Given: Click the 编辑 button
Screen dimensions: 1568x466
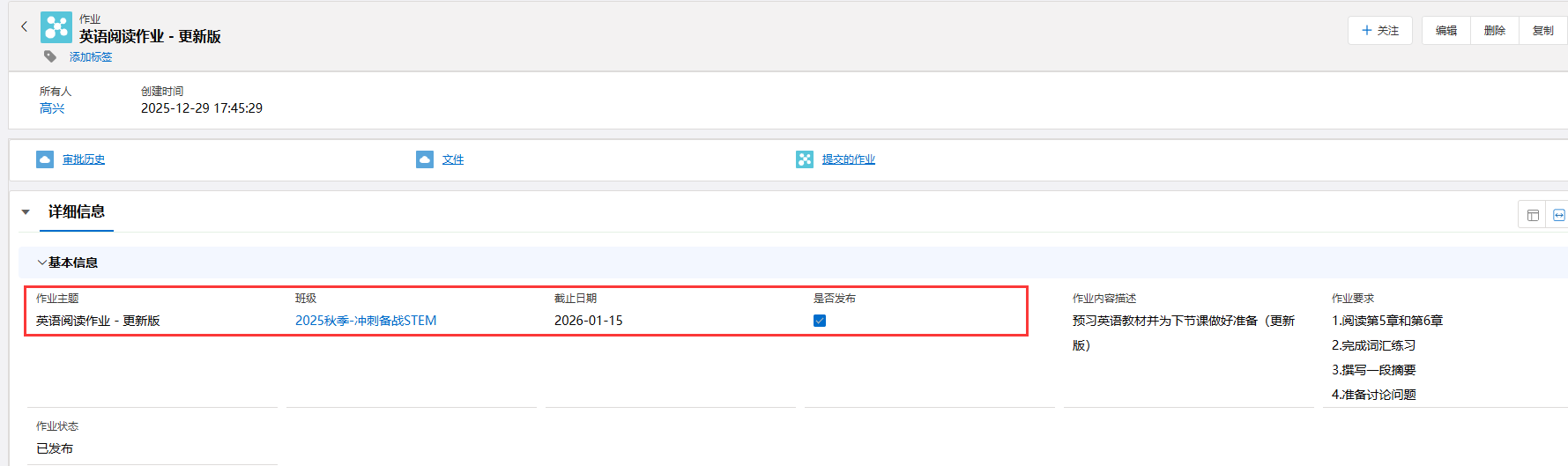Looking at the screenshot, I should 1446,30.
